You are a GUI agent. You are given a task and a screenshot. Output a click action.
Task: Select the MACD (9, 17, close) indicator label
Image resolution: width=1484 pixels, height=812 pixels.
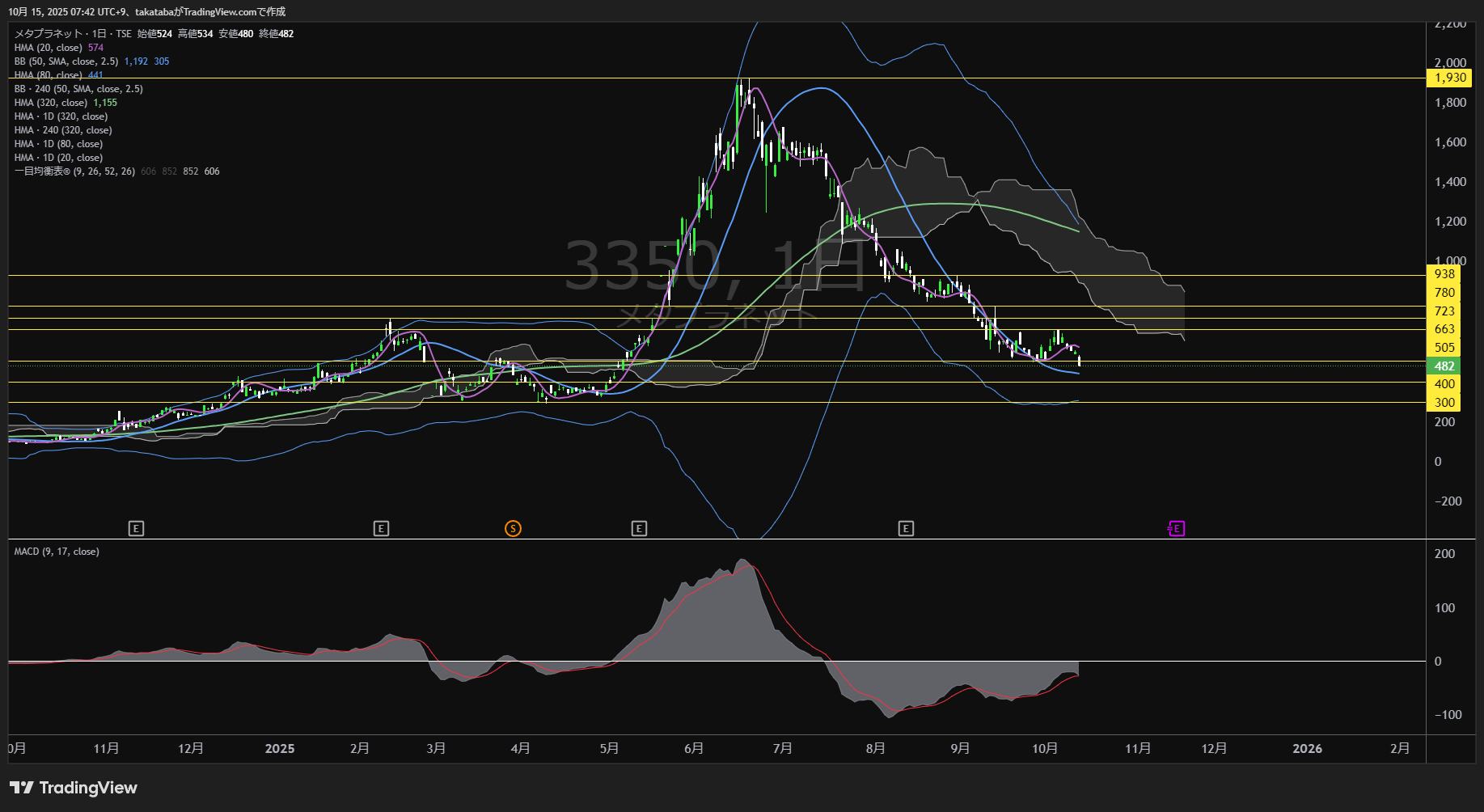point(57,552)
